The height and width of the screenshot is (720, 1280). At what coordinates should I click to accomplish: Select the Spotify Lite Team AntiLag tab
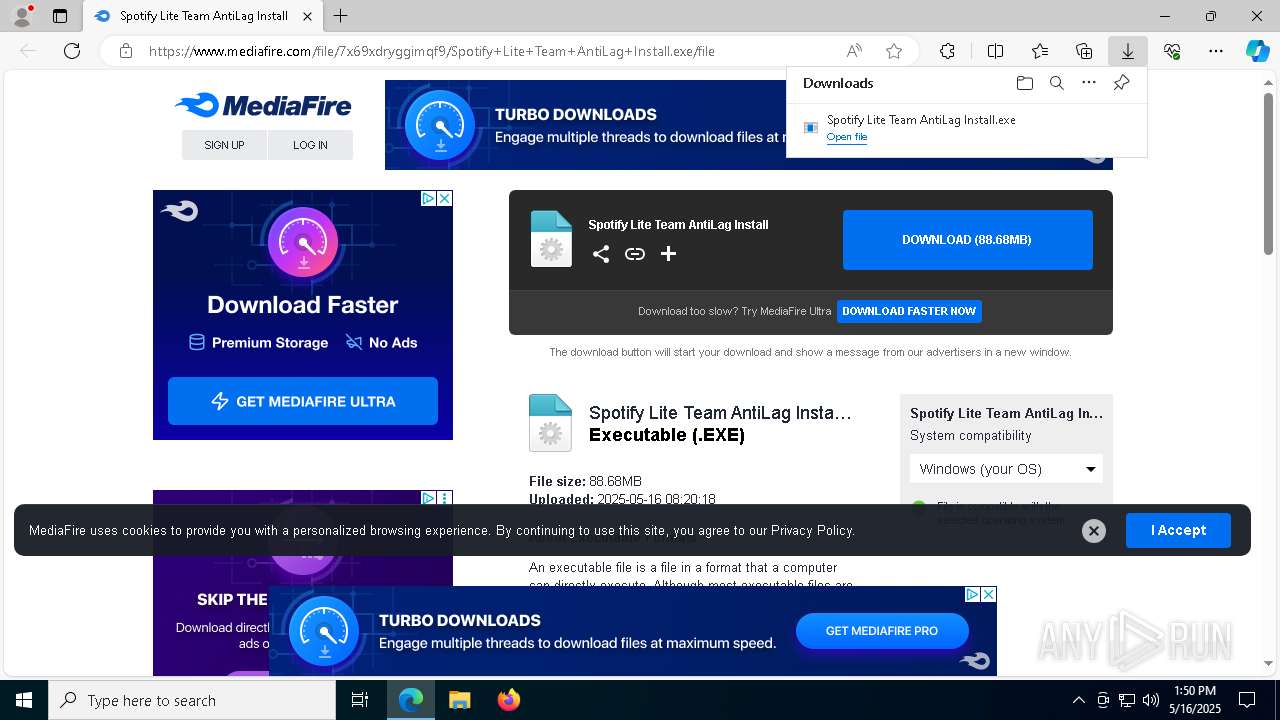coord(203,16)
